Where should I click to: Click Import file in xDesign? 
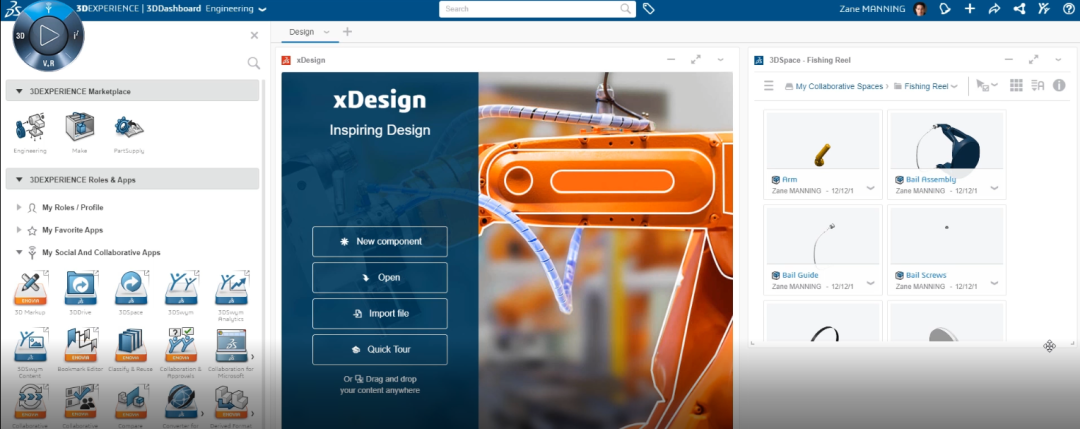pyautogui.click(x=380, y=313)
